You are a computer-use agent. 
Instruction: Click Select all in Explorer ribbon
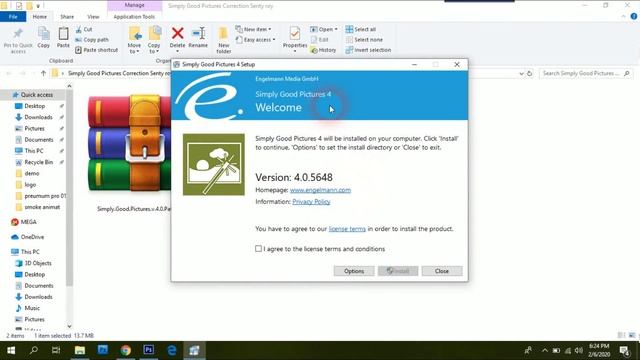[360, 29]
